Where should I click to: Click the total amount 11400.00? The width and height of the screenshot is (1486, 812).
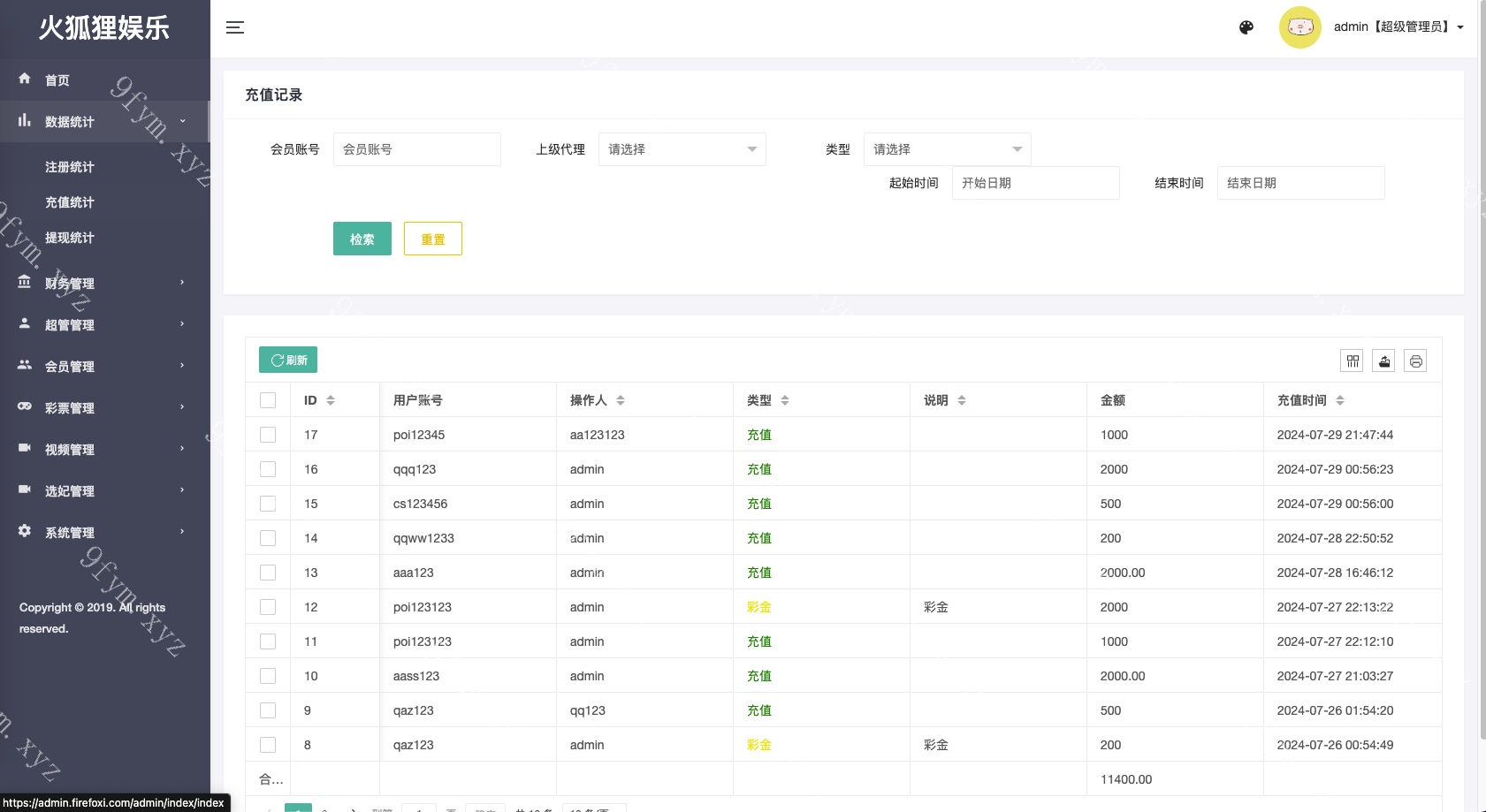(x=1126, y=779)
